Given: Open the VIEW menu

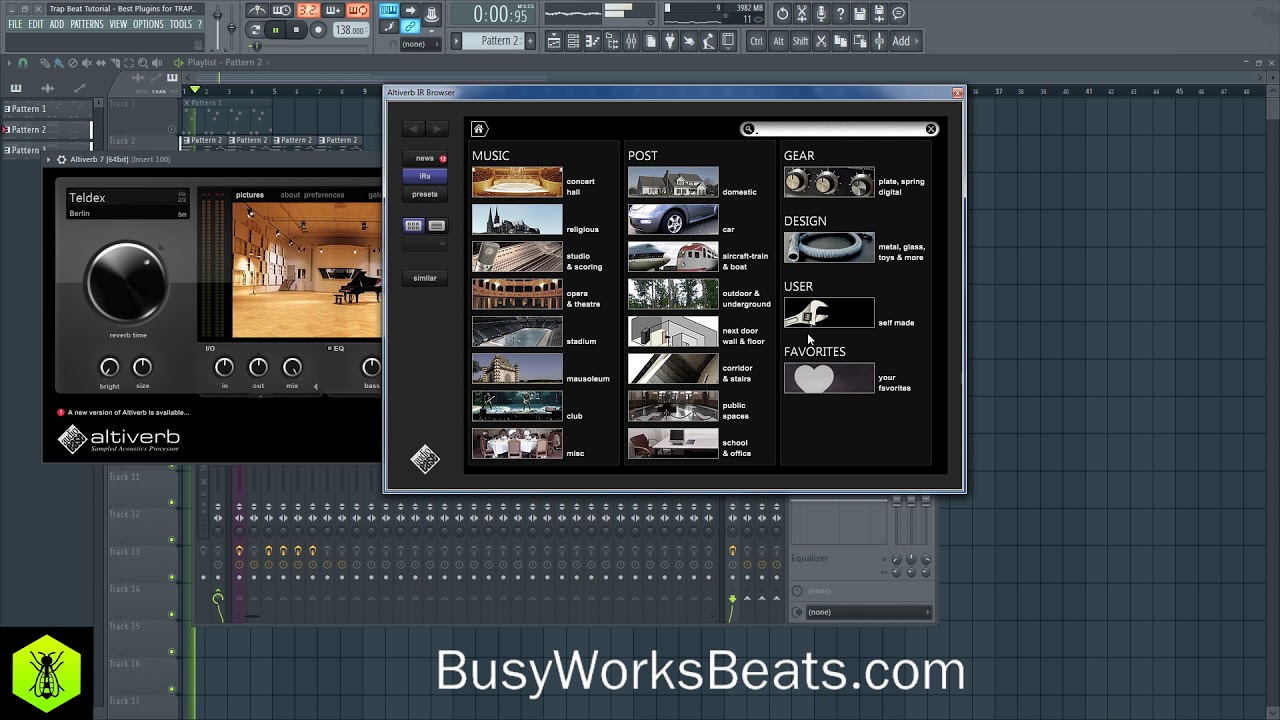Looking at the screenshot, I should (118, 24).
